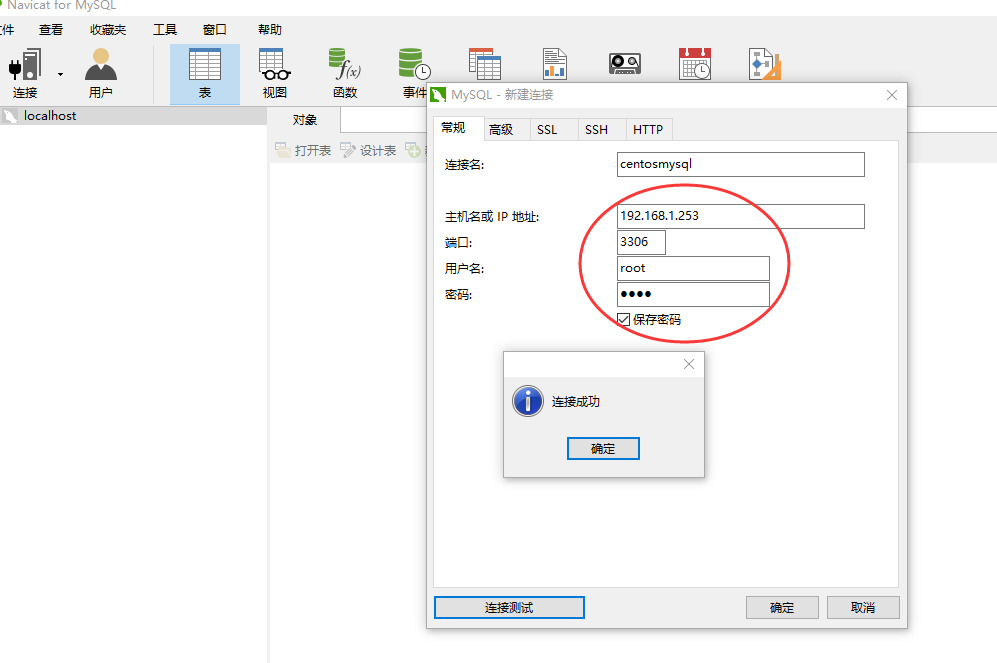Close the MySQL 新建连接 dialog
Image resolution: width=997 pixels, height=663 pixels.
click(892, 95)
